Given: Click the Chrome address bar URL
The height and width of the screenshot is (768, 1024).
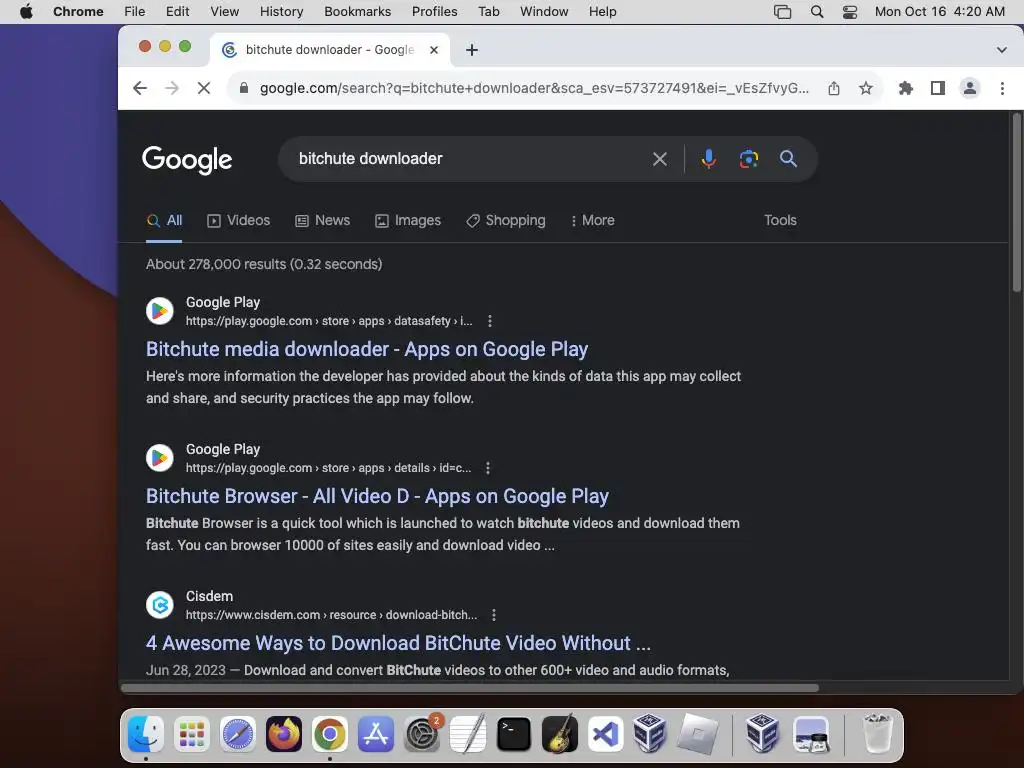Looking at the screenshot, I should click(534, 88).
